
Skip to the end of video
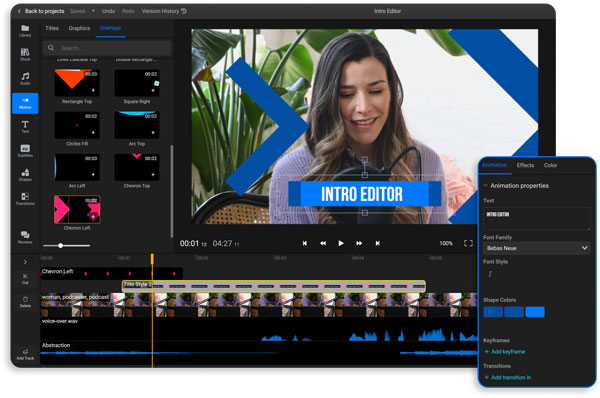378,243
